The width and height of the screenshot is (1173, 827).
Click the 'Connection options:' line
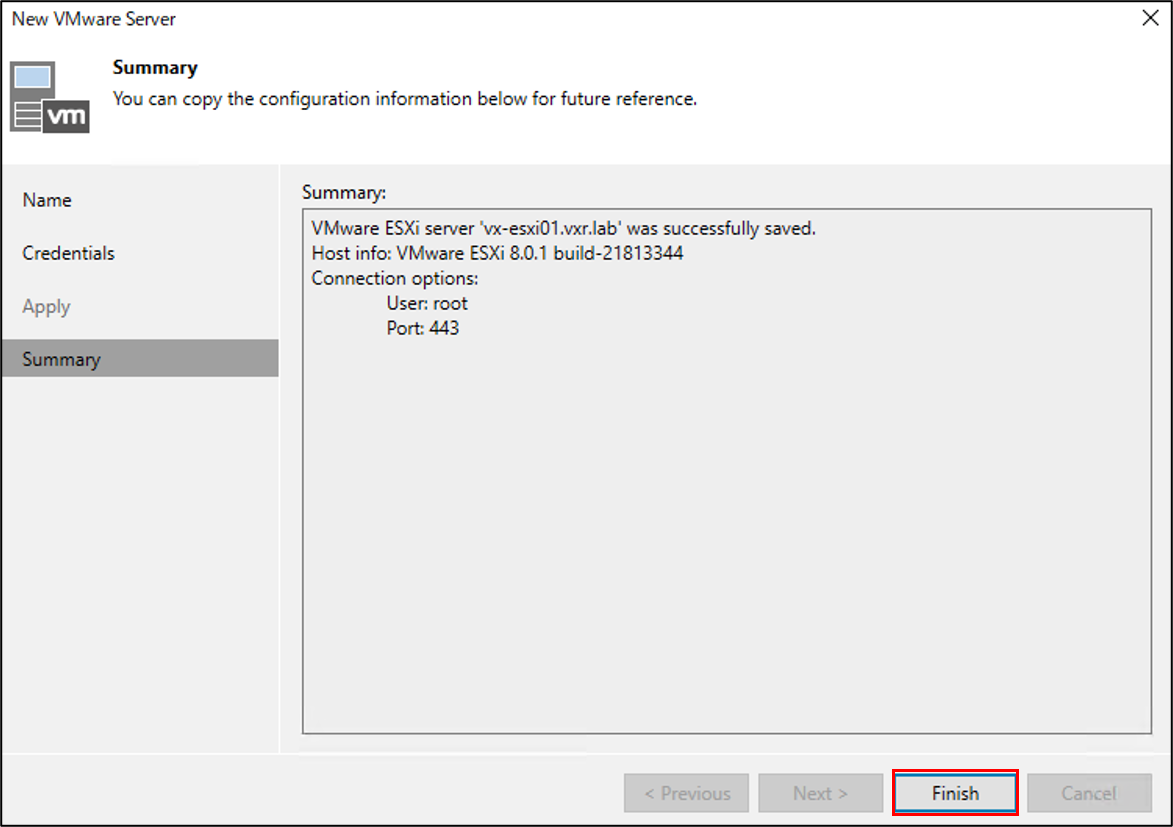click(x=395, y=278)
